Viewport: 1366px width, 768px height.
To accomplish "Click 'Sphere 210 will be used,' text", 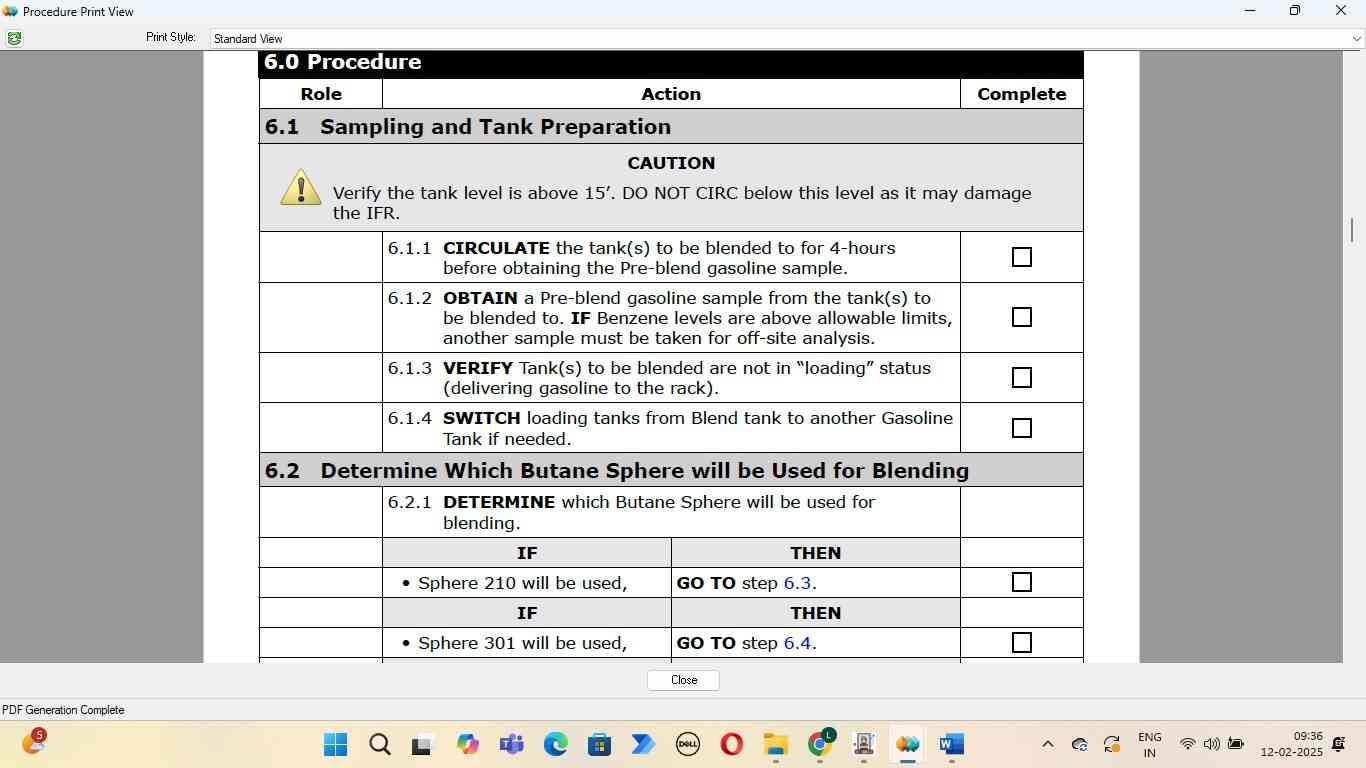I will click(522, 583).
